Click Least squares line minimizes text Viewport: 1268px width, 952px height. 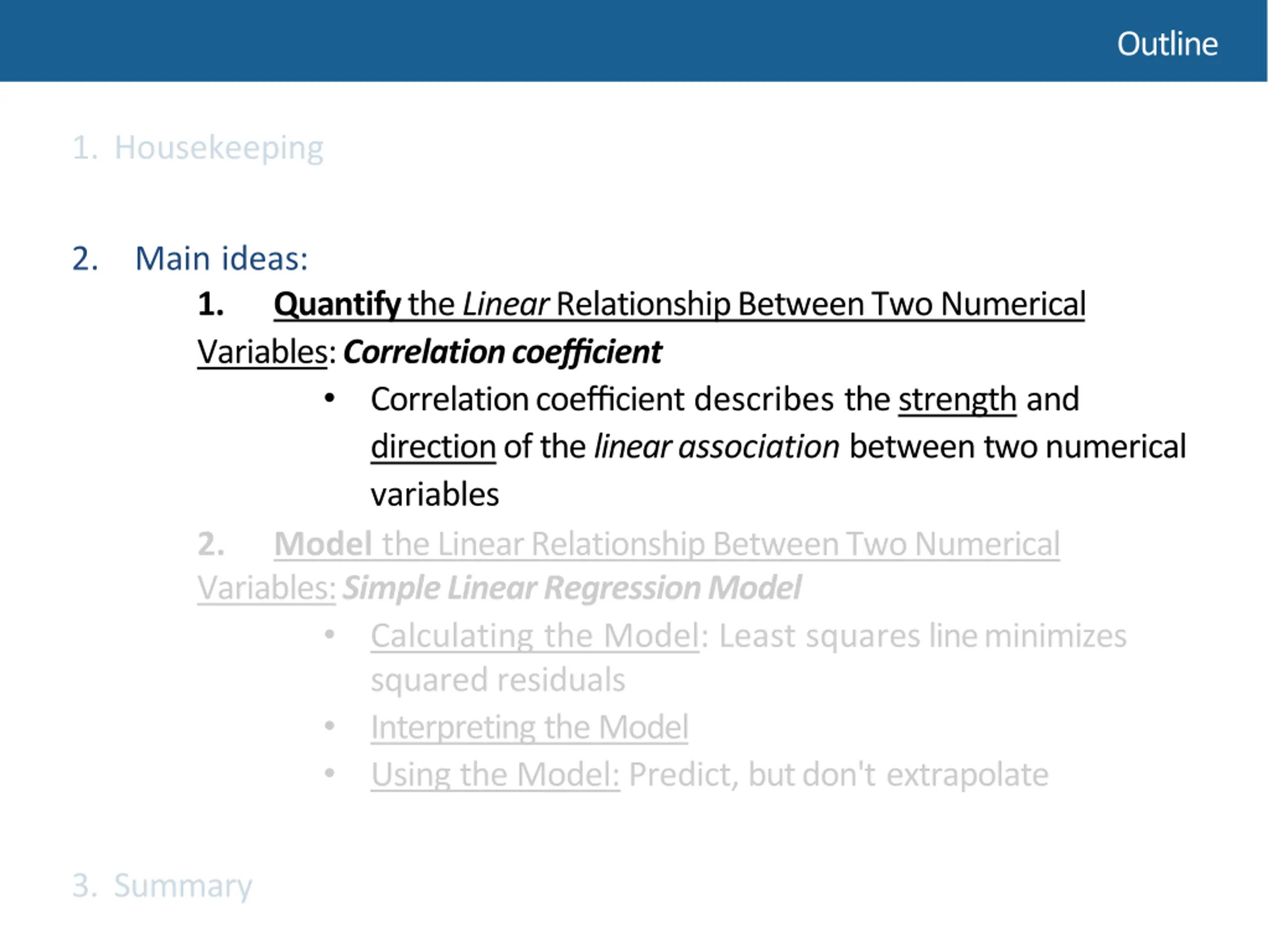click(x=923, y=636)
